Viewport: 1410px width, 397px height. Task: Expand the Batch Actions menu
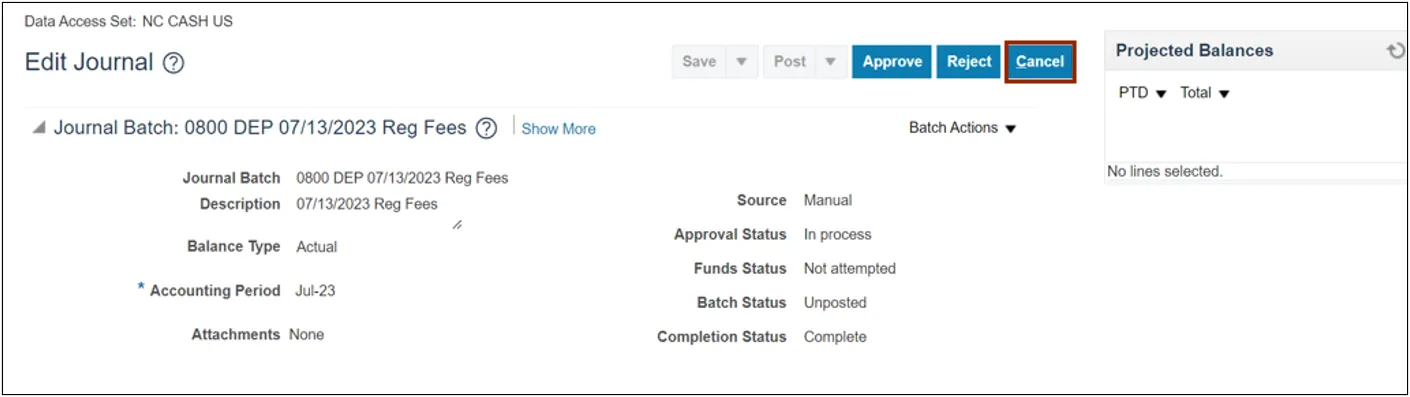(962, 128)
